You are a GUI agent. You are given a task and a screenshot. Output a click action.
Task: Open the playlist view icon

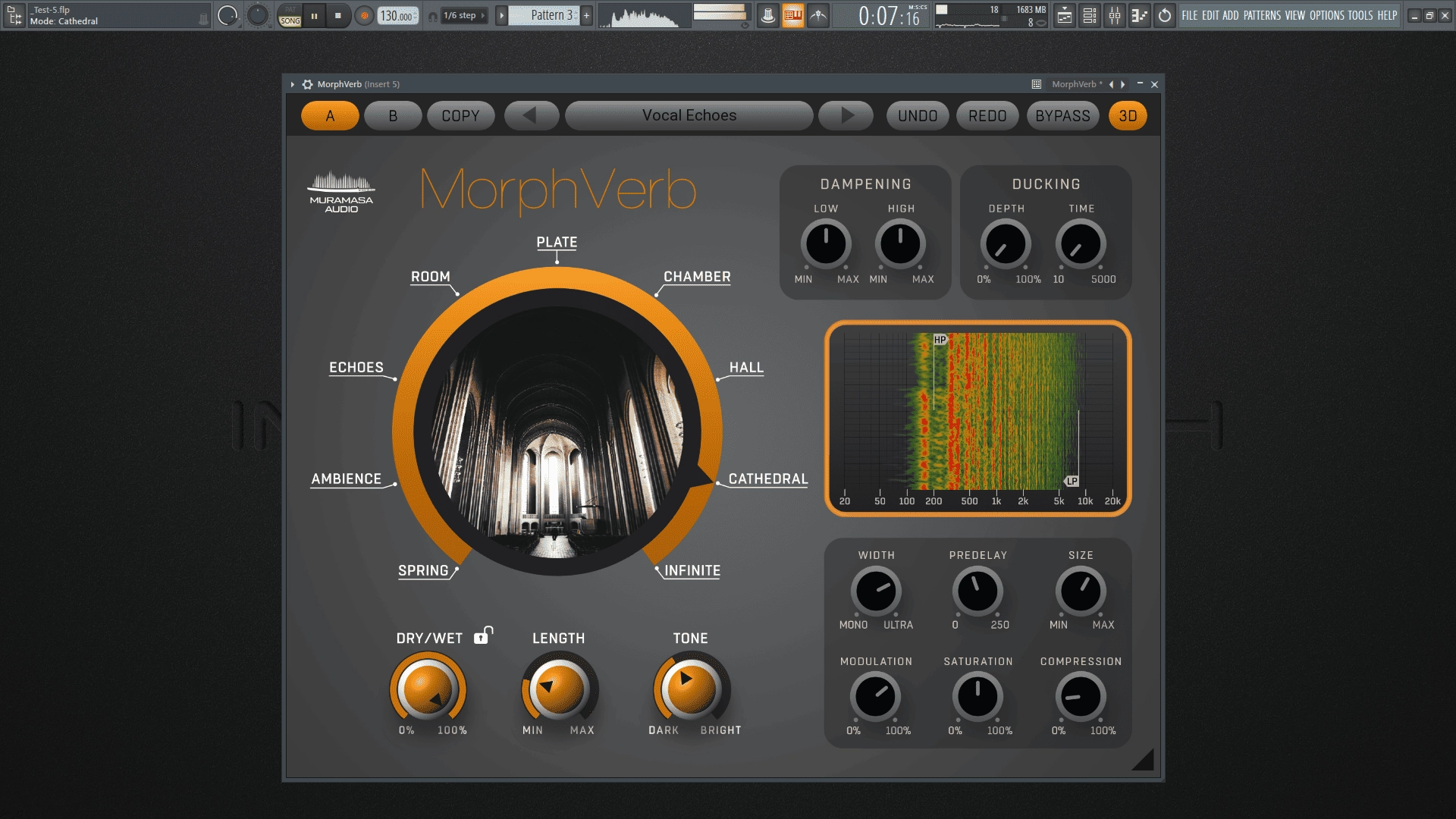coord(1065,15)
